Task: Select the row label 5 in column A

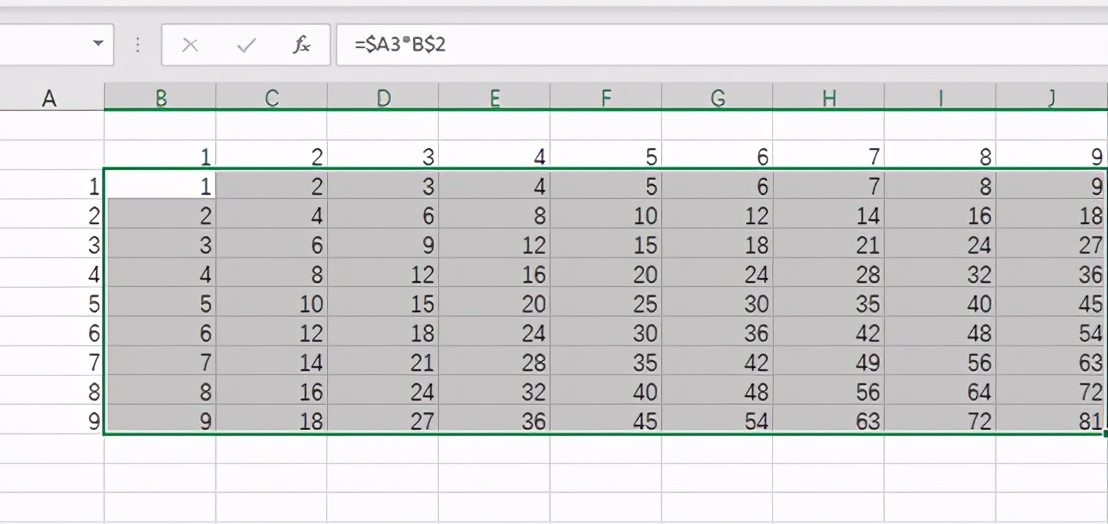Action: tap(52, 302)
